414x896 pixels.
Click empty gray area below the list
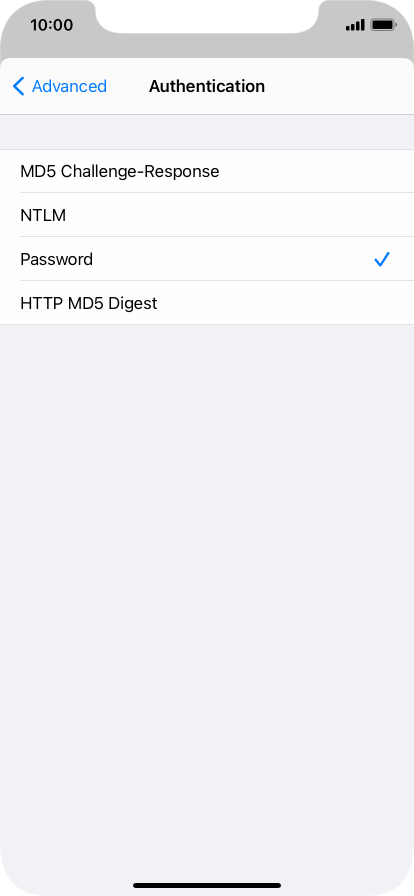pos(207,571)
